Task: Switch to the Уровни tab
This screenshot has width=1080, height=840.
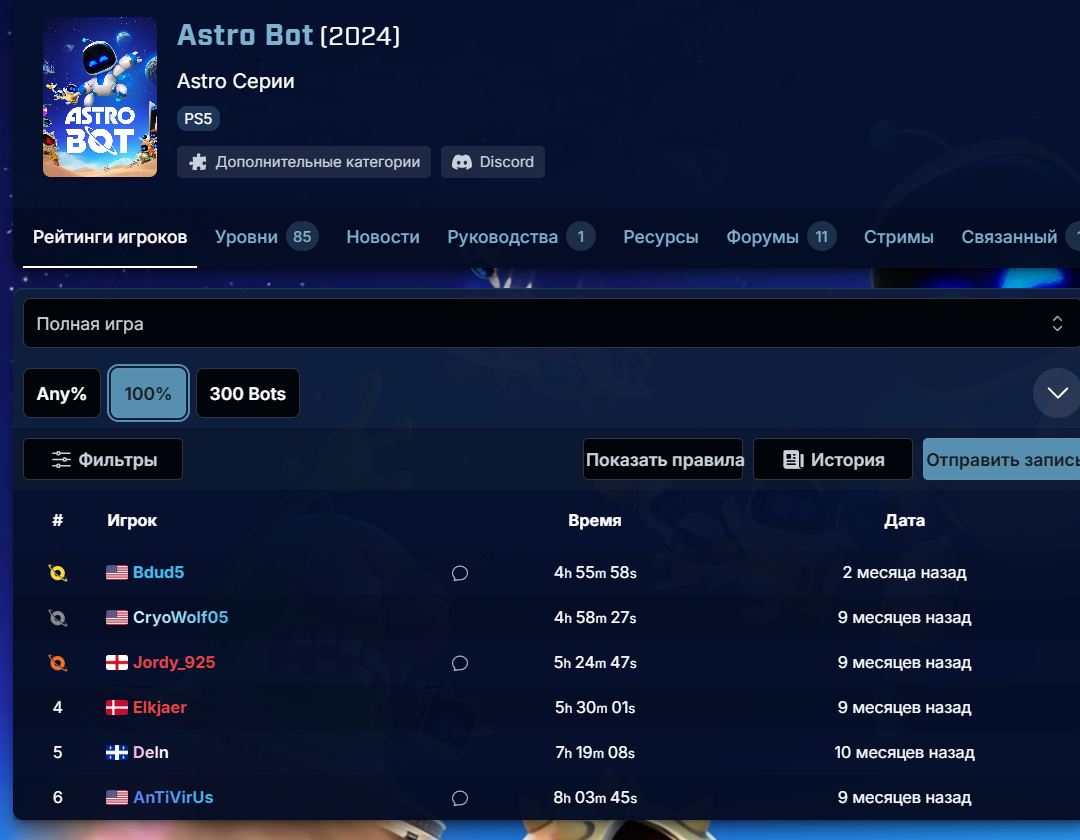Action: pyautogui.click(x=266, y=237)
